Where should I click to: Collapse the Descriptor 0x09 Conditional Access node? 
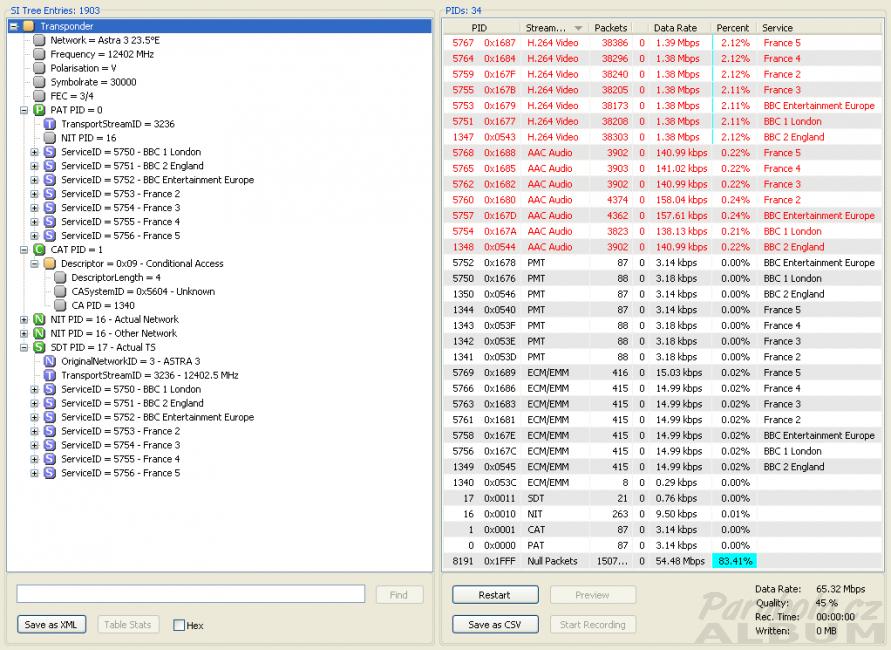[x=35, y=264]
